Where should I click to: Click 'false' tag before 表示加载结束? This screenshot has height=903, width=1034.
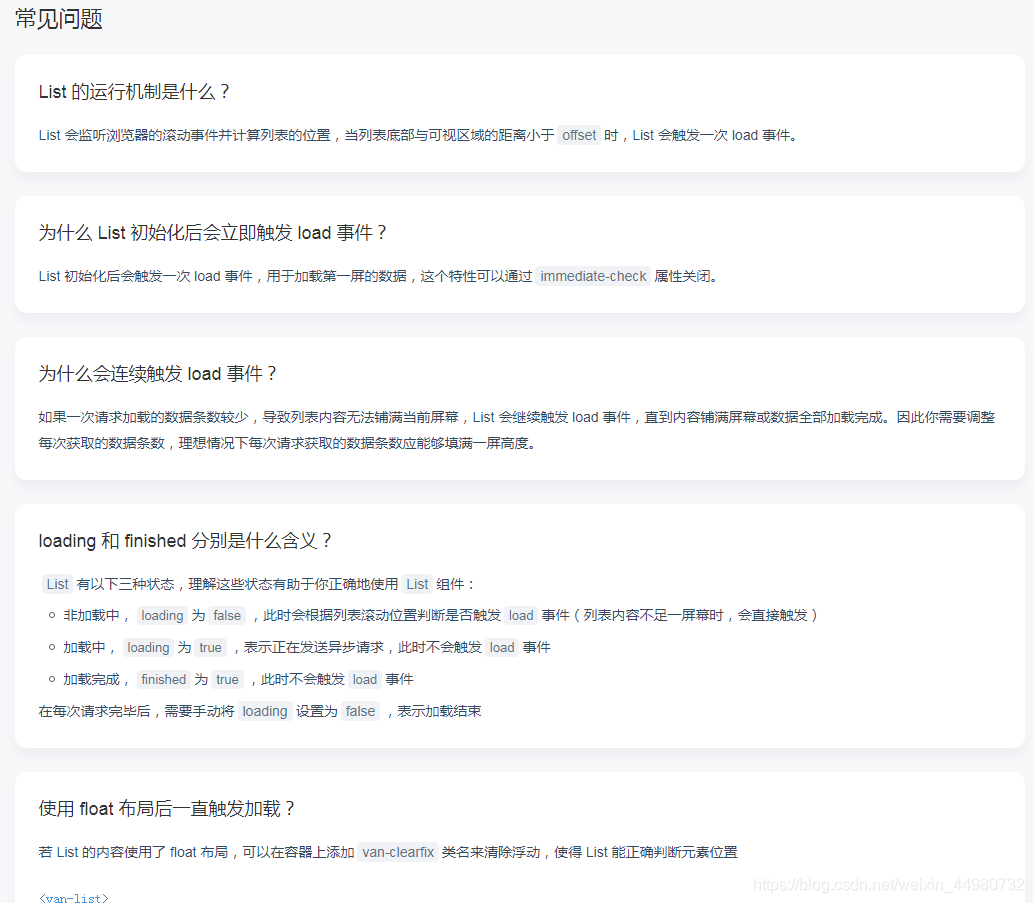360,711
